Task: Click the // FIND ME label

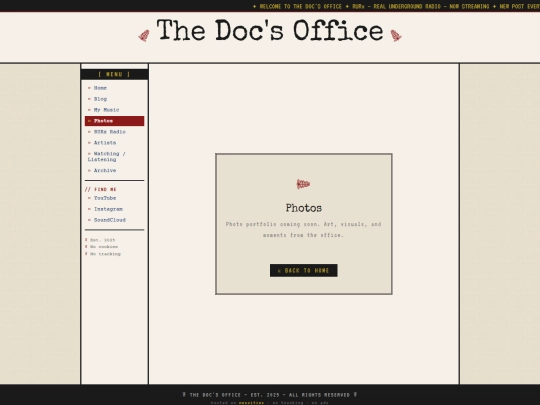Action: (x=101, y=189)
